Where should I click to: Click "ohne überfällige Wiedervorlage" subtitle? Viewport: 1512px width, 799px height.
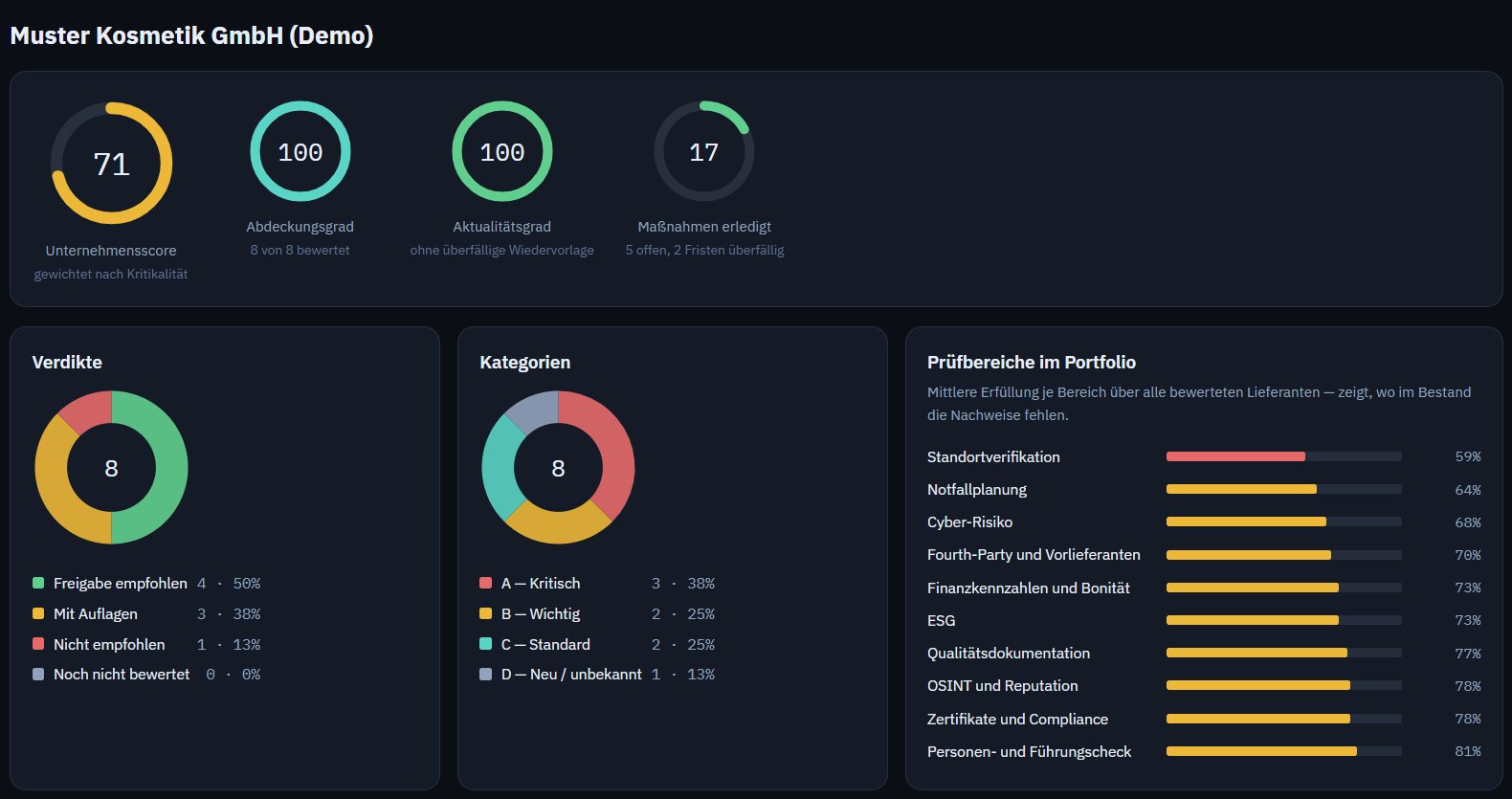[x=502, y=250]
